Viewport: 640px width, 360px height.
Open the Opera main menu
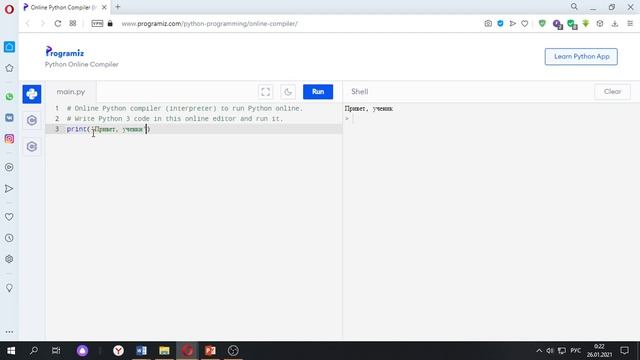pos(9,9)
